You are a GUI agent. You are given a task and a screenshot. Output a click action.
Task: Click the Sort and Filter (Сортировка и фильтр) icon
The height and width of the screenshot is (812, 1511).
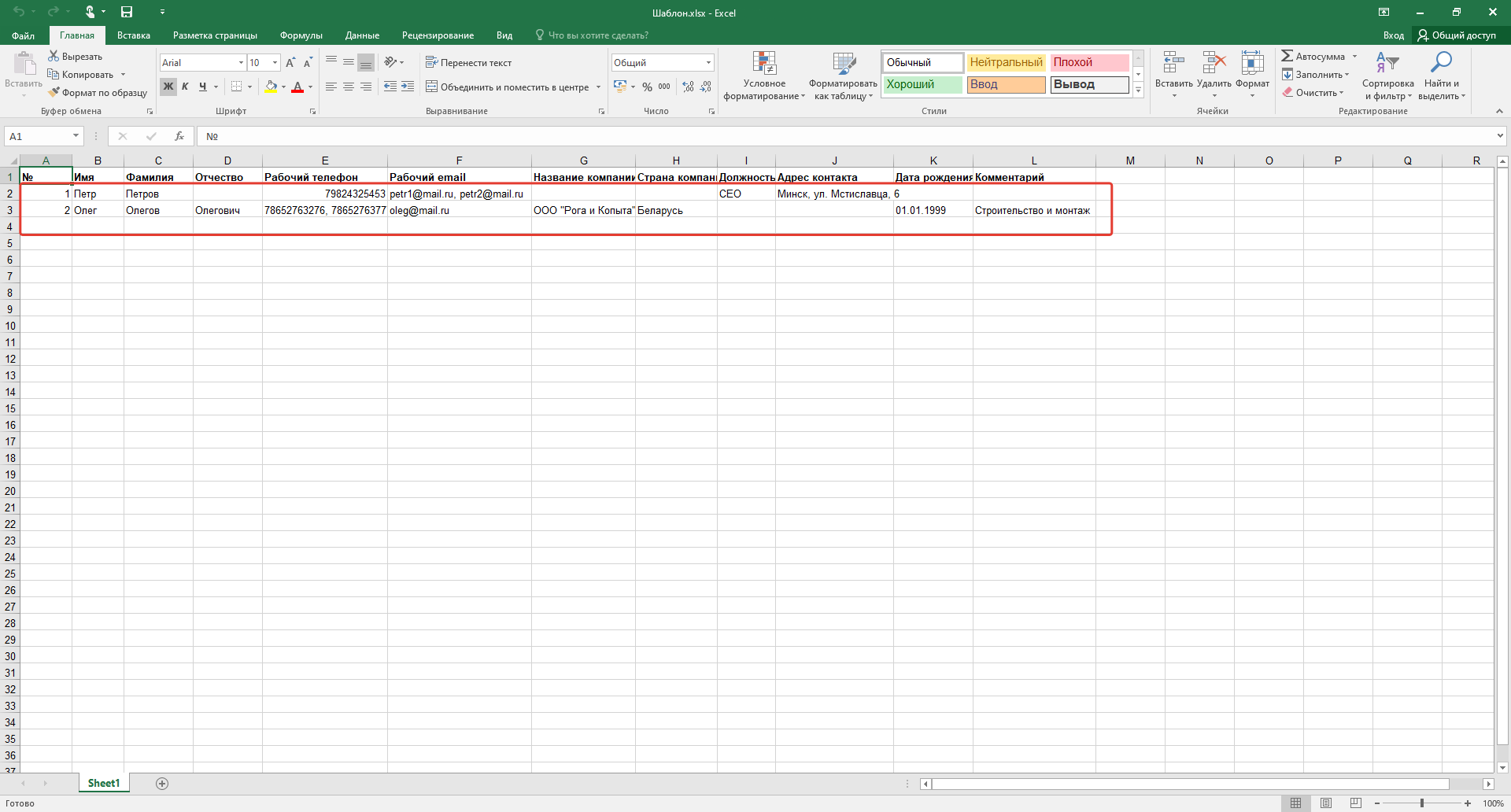pos(1387,63)
